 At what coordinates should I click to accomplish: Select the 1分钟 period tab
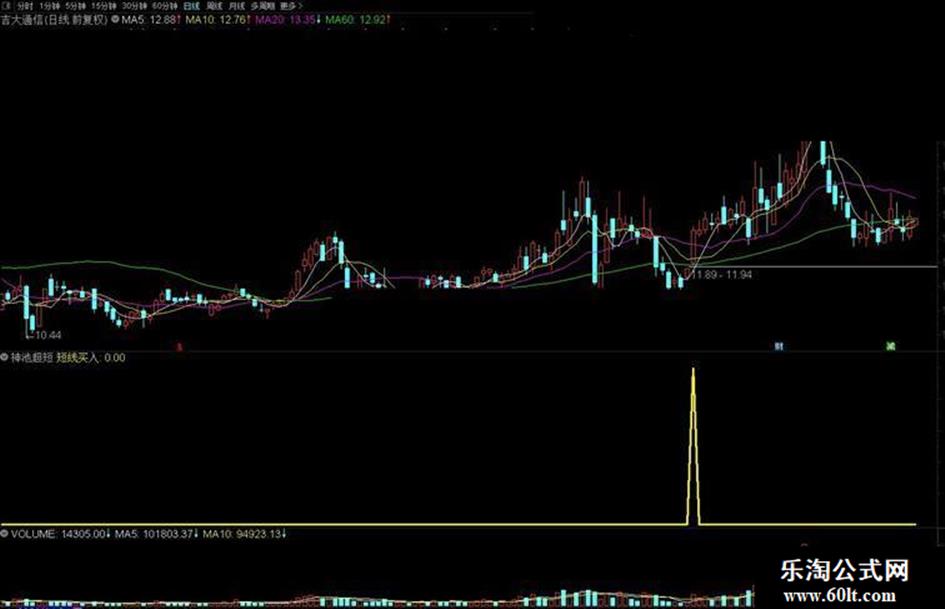coord(49,6)
